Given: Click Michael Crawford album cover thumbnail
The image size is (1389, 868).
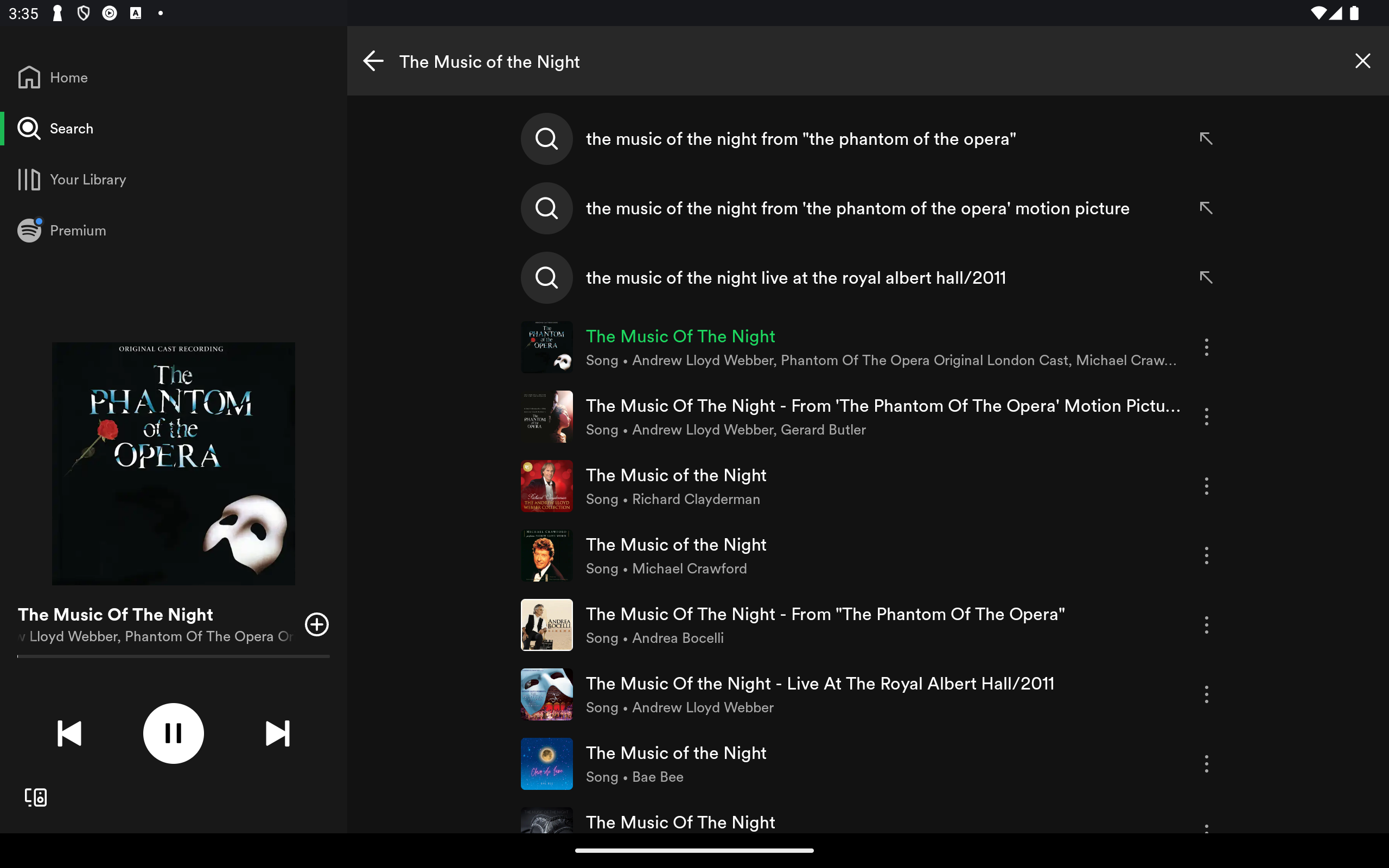Looking at the screenshot, I should [x=546, y=556].
